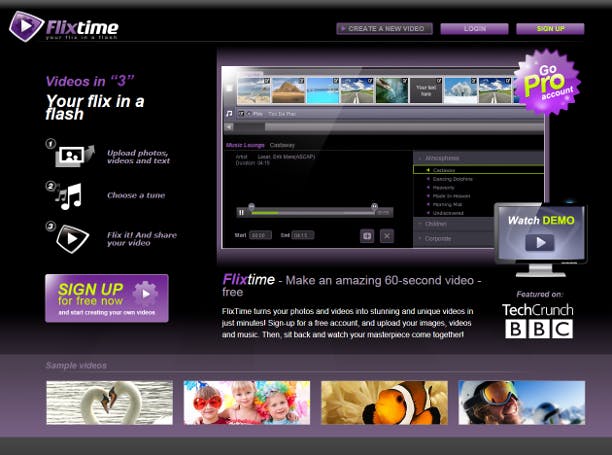Click the music notes step icon

click(69, 196)
